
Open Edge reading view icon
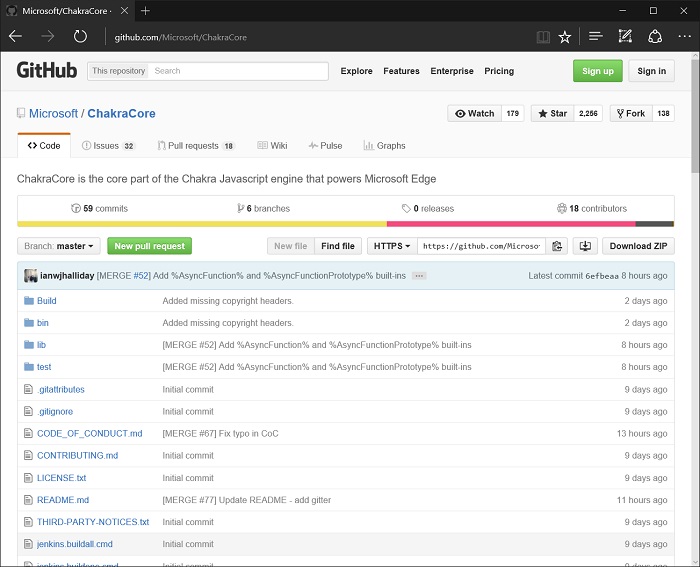(x=542, y=37)
